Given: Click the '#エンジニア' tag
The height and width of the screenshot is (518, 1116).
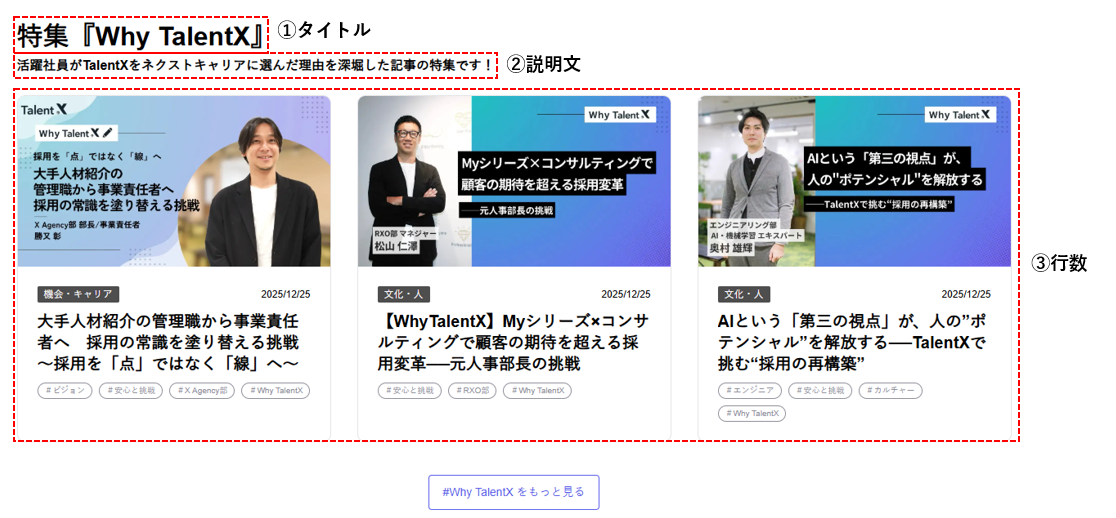Looking at the screenshot, I should 748,391.
